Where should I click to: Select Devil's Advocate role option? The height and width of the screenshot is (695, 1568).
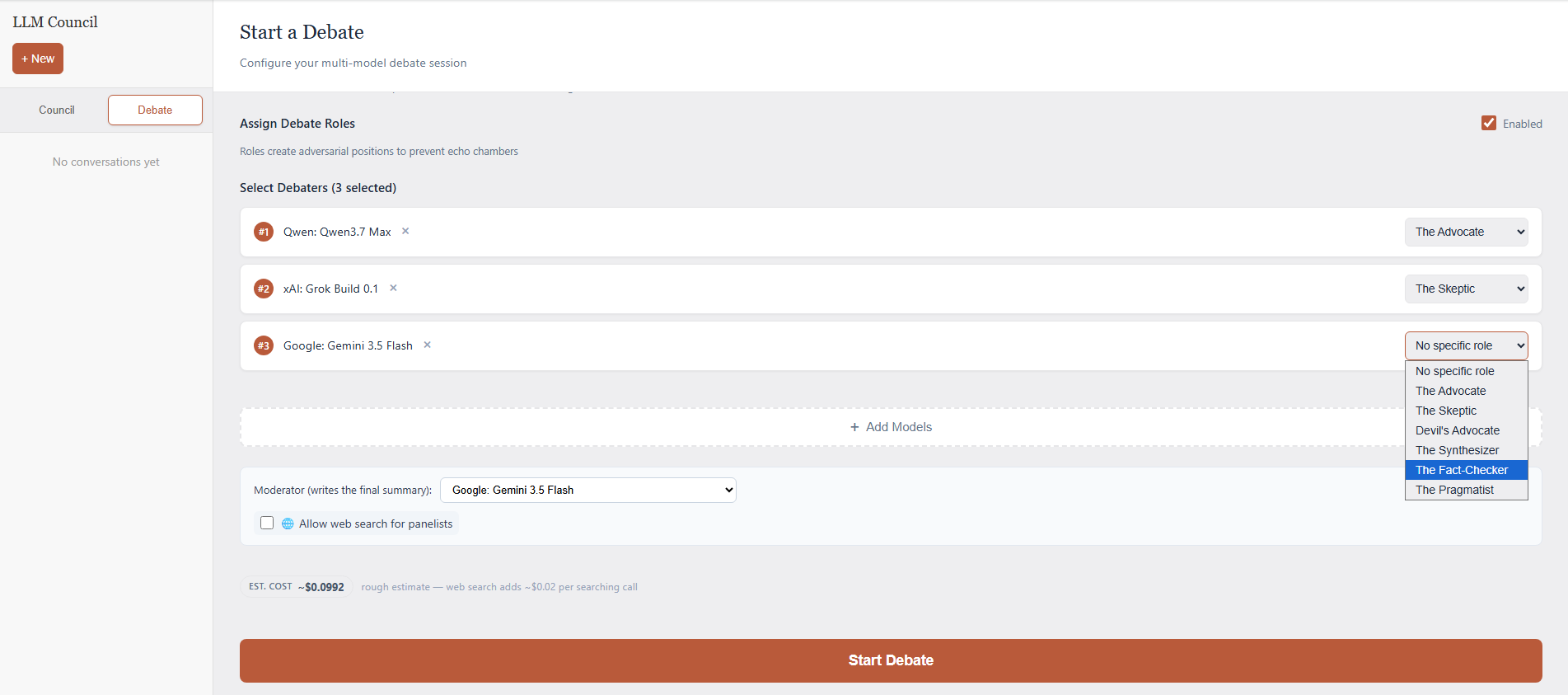pos(1467,430)
